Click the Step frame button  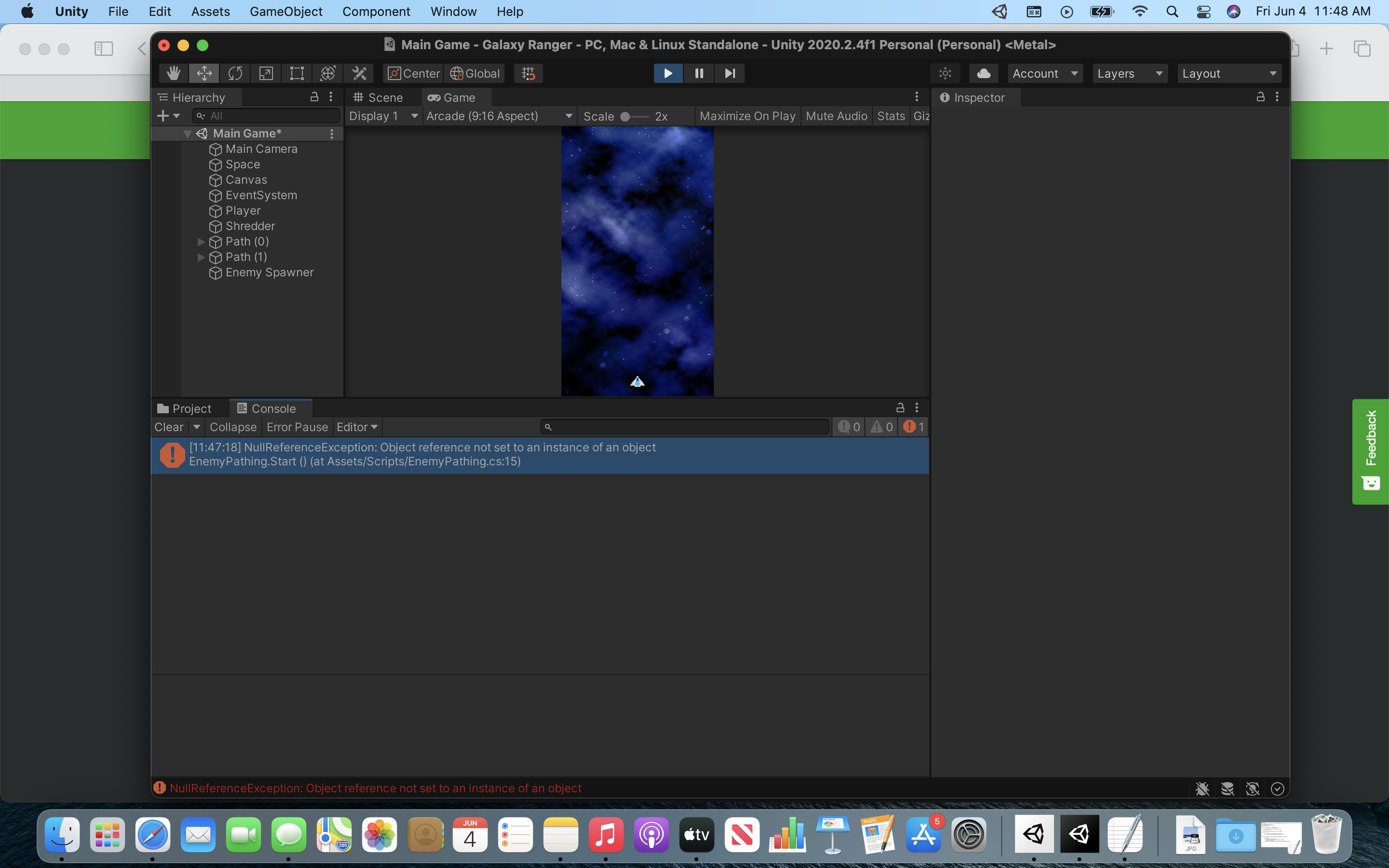click(x=730, y=73)
